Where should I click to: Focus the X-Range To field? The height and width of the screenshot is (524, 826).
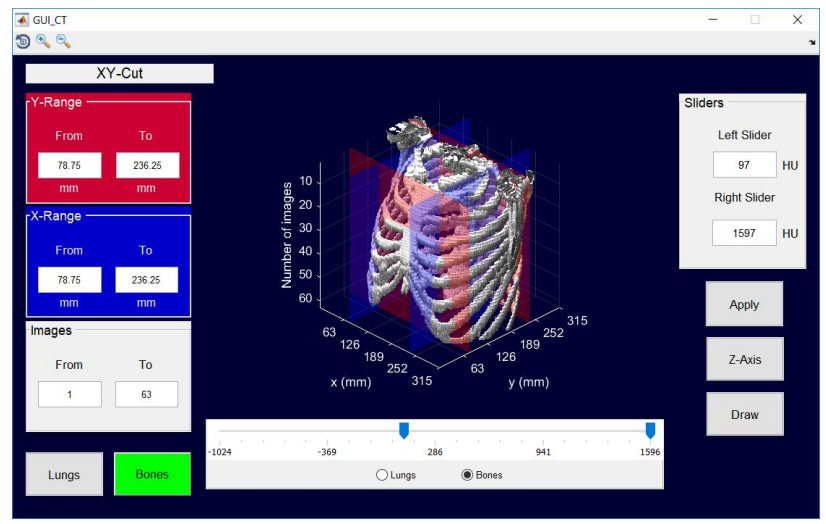[x=146, y=280]
